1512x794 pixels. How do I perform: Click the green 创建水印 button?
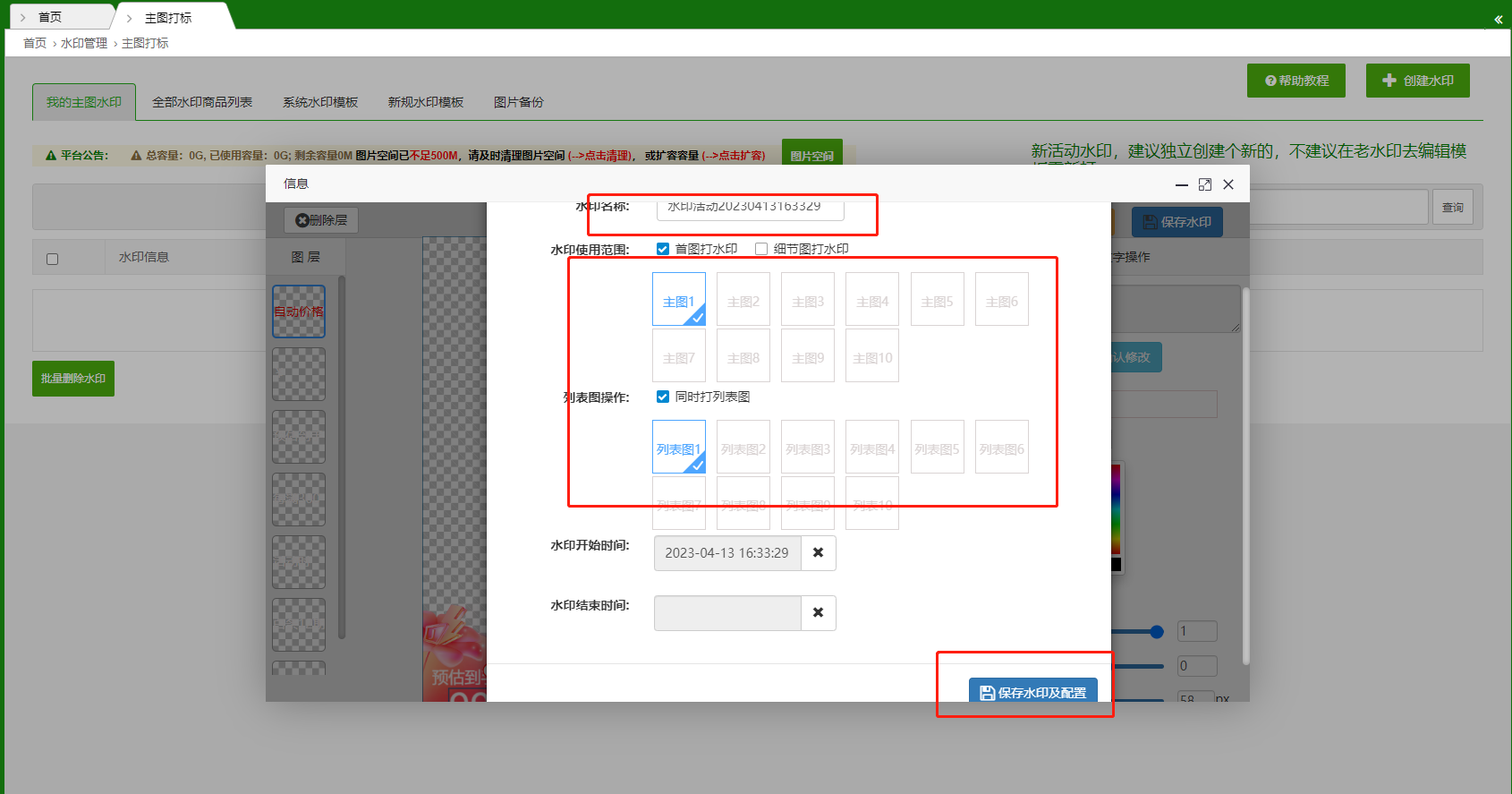(x=1417, y=81)
